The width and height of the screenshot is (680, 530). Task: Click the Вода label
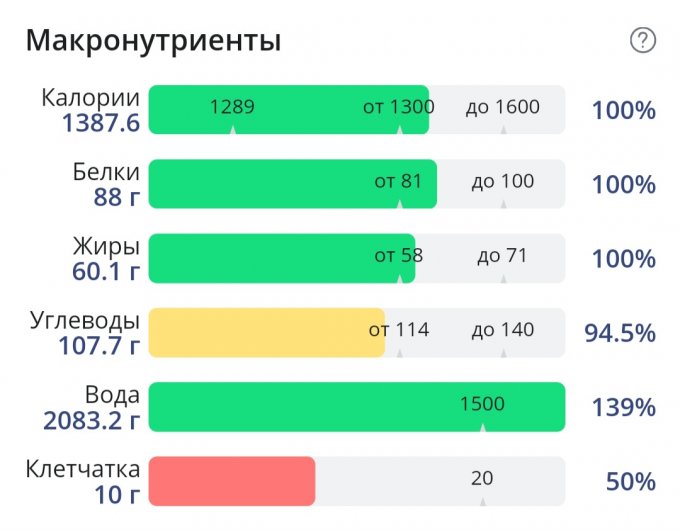coord(112,394)
